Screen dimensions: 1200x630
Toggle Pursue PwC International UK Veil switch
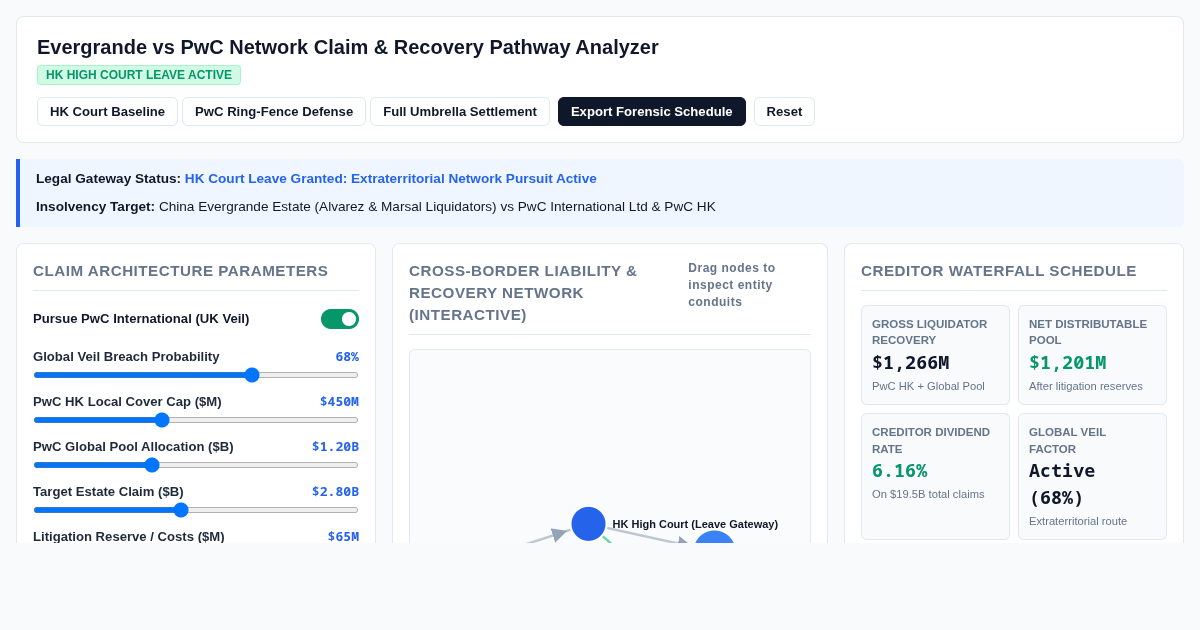pos(340,319)
